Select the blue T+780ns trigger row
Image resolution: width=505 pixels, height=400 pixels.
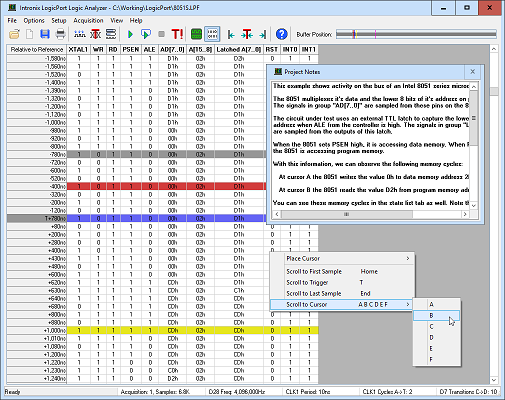pos(137,218)
